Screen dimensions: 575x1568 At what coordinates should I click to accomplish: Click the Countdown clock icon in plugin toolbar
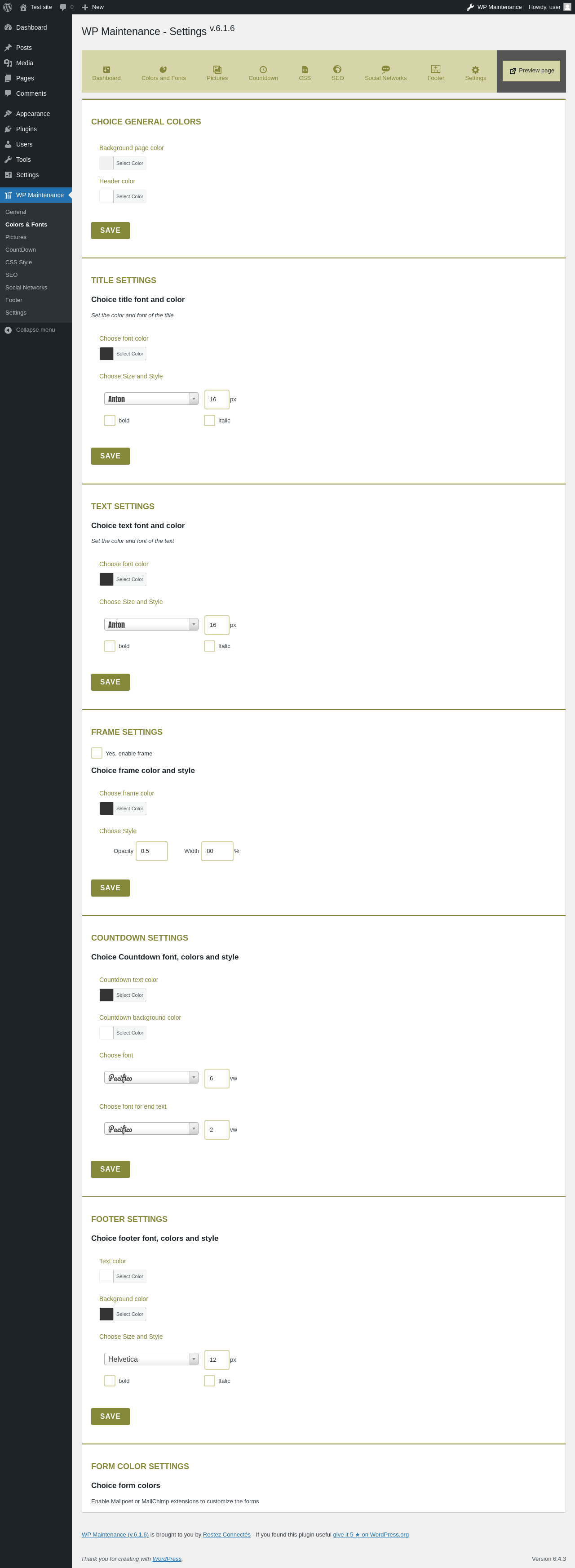point(263,70)
